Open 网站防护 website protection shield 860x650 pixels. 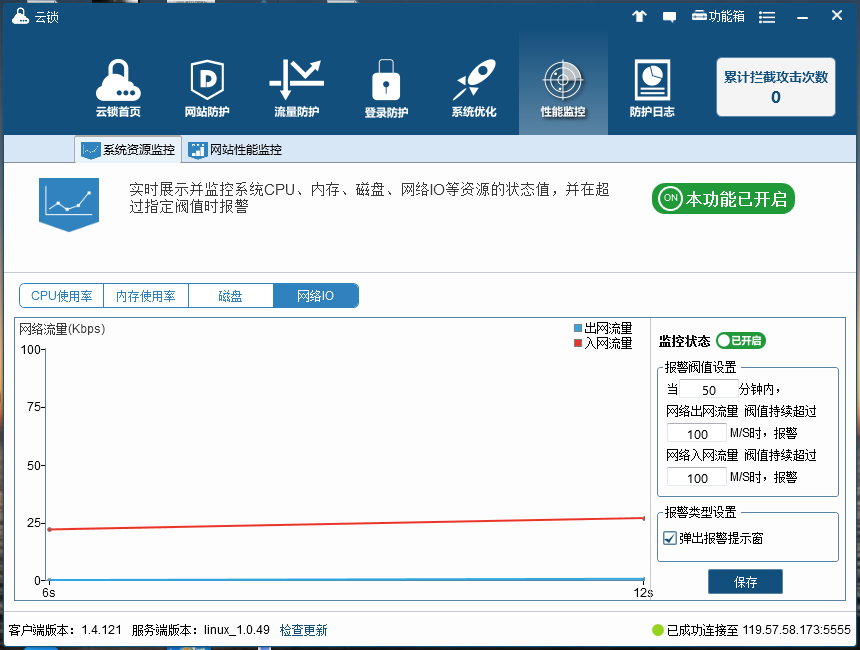pyautogui.click(x=207, y=88)
